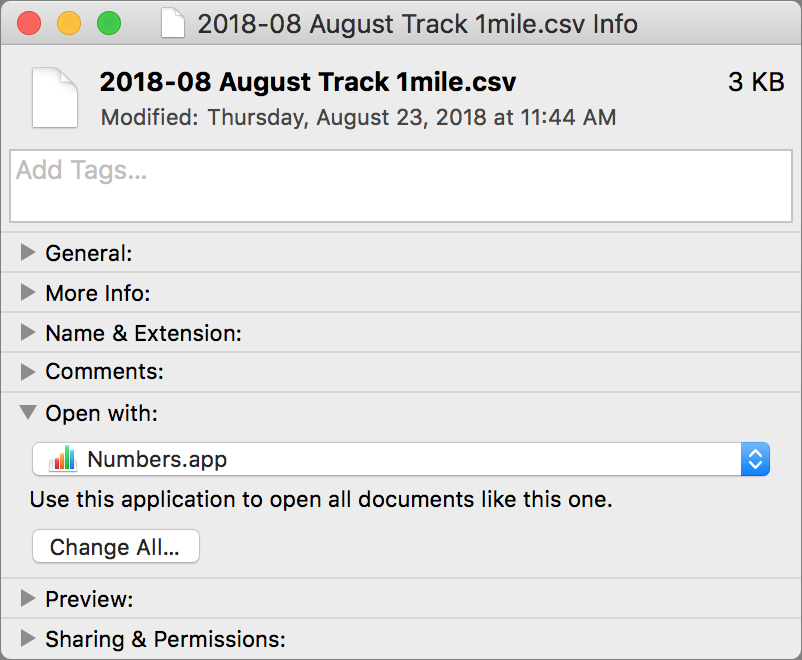
Task: Click the bold filename 2018-08 August Track 1mile.csv
Action: click(308, 82)
